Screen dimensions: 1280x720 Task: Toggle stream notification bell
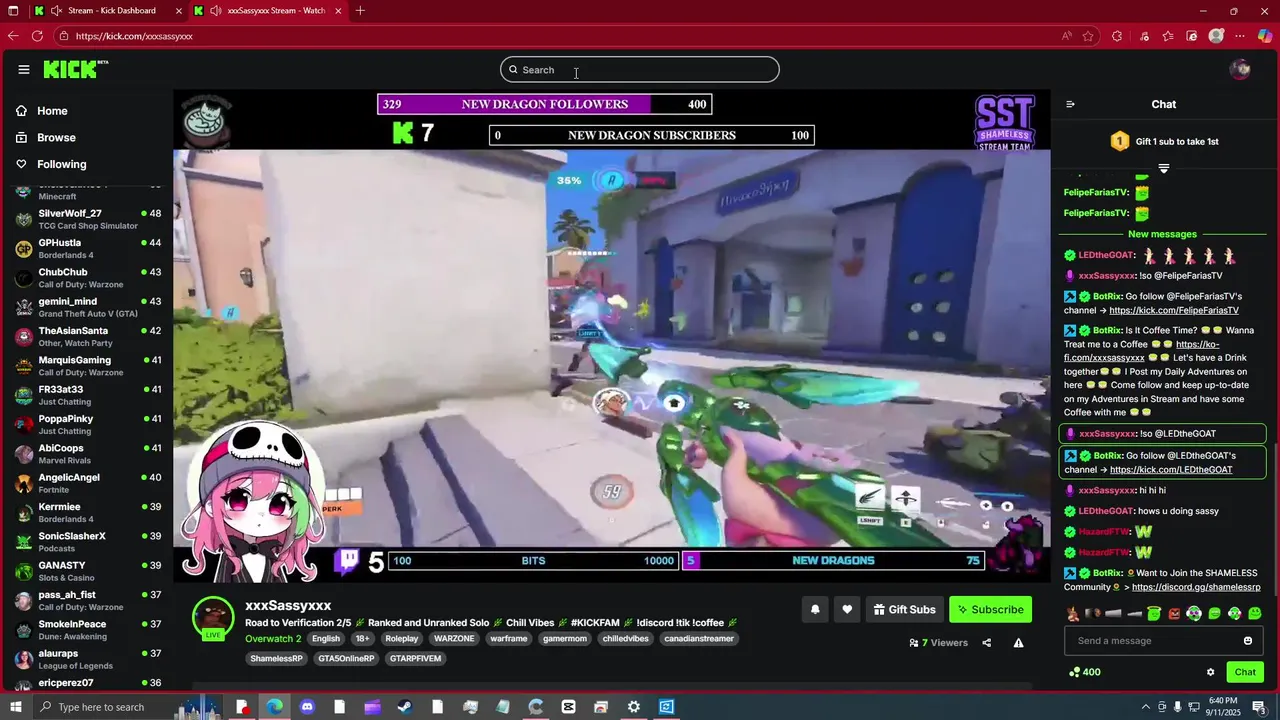click(x=815, y=609)
